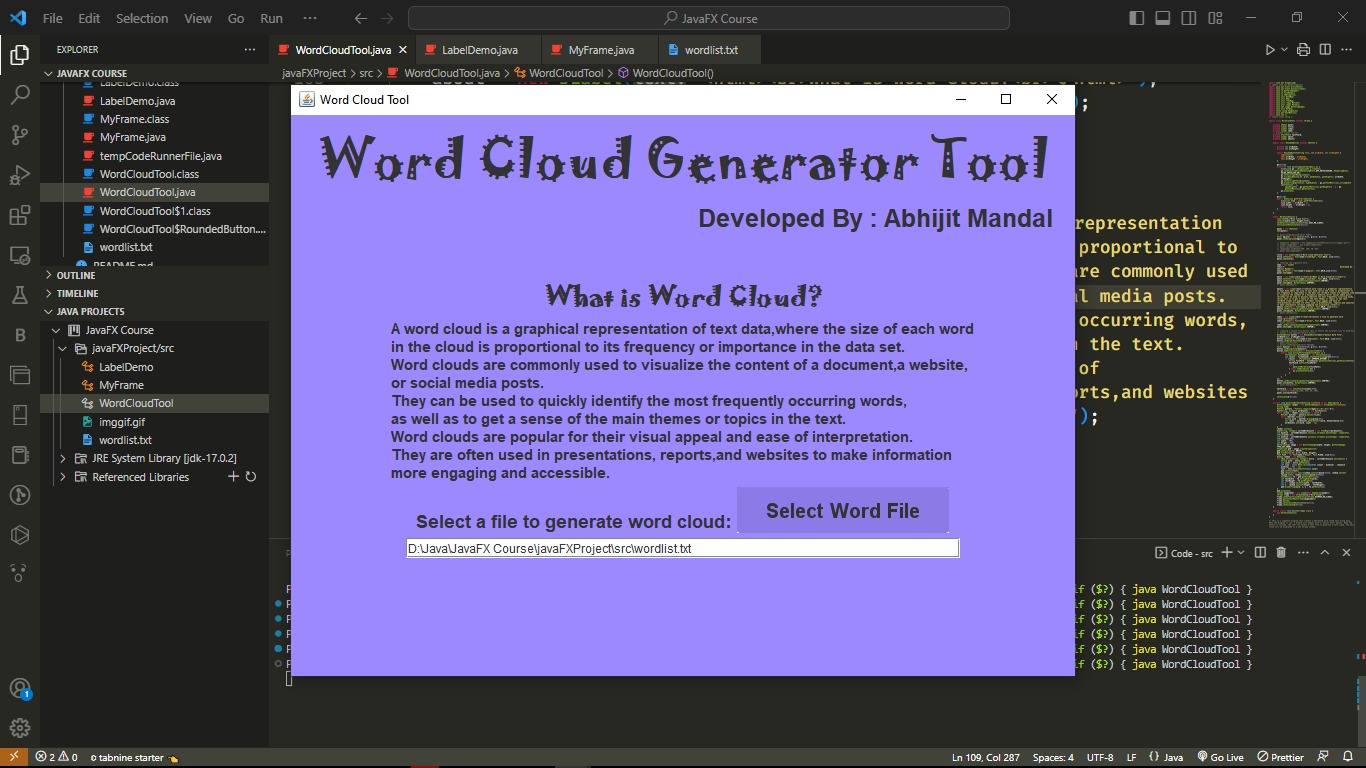The image size is (1366, 768).
Task: Switch to the wordlist.txt editor tab
Action: (711, 49)
